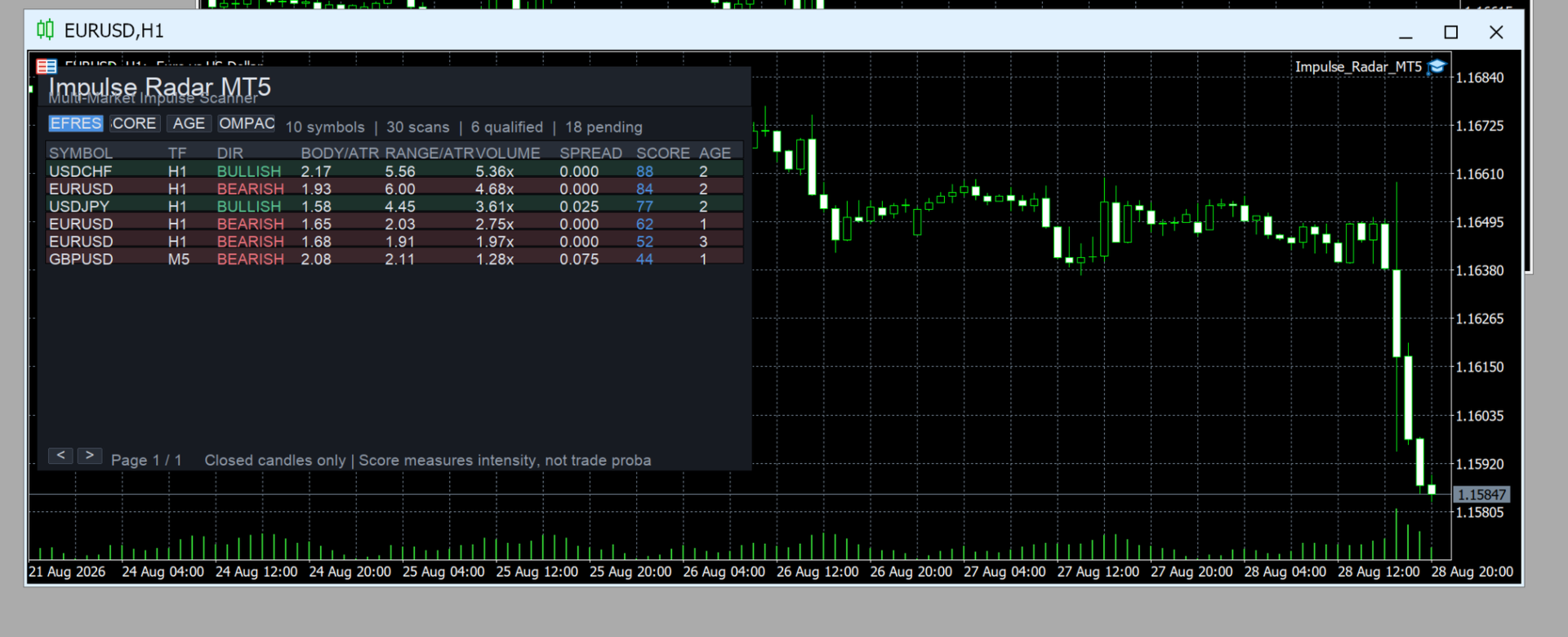Click the "28 Aug 20:00" time axis label

point(1472,572)
